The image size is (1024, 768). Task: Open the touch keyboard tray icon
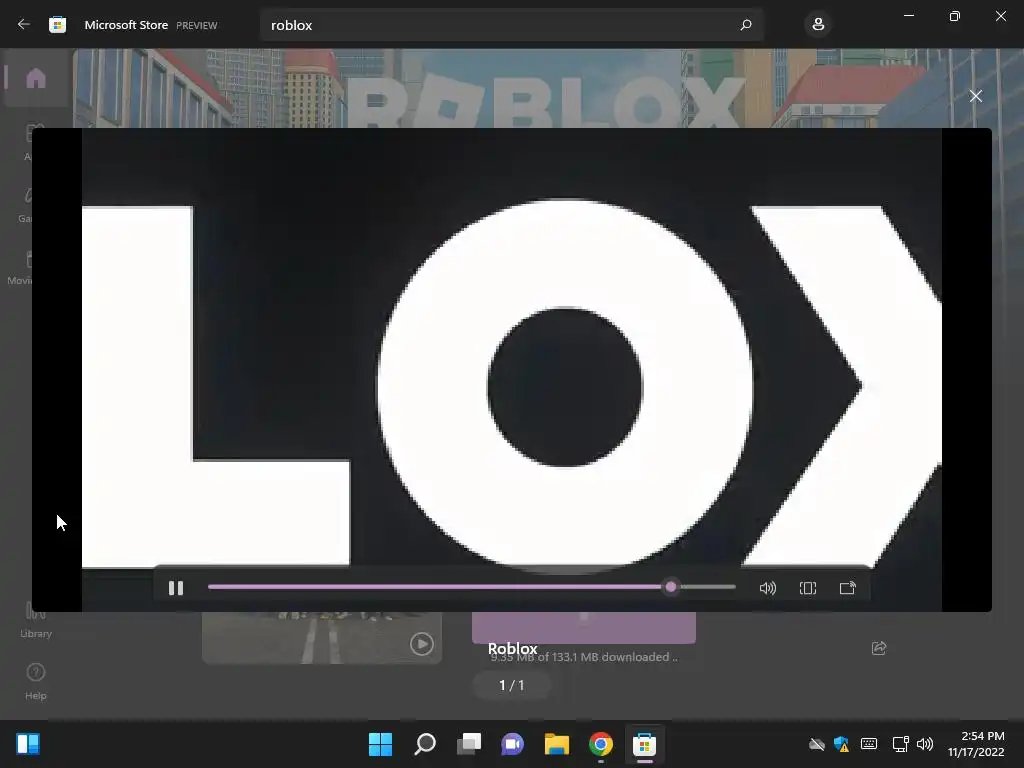(869, 744)
